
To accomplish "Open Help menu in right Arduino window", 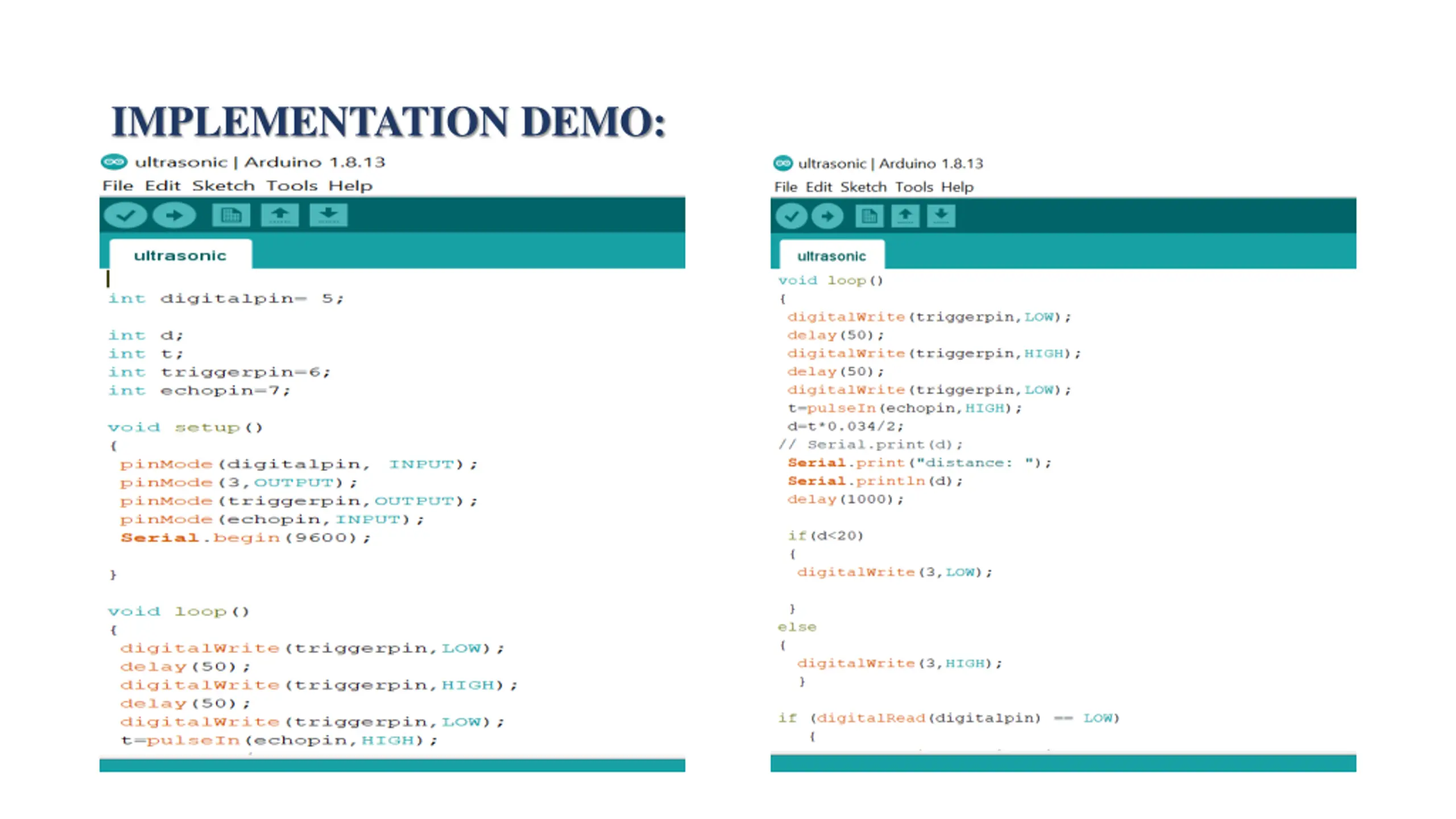I will tap(957, 187).
